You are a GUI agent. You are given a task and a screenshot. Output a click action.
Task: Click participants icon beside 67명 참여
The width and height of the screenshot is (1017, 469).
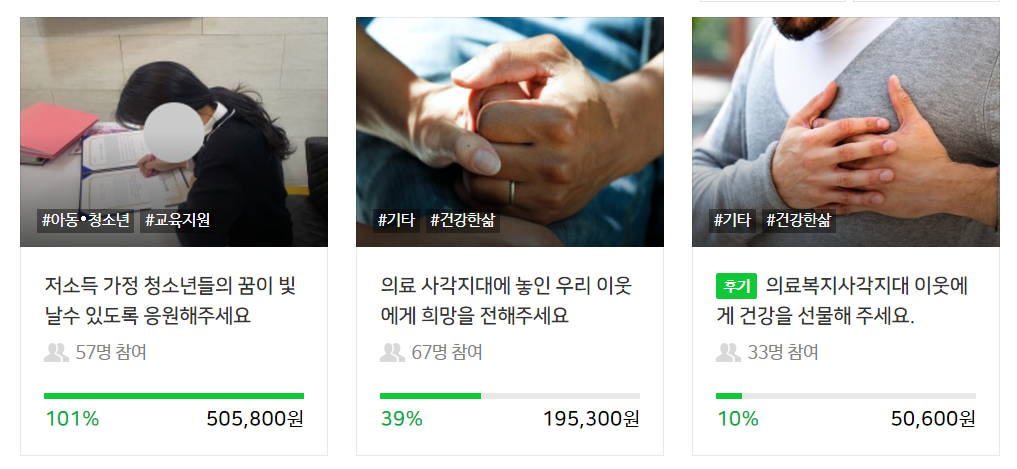[x=392, y=353]
